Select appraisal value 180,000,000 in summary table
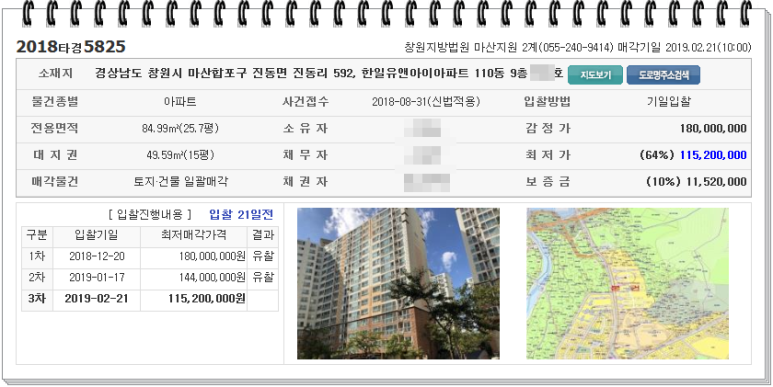This screenshot has width=773, height=387. (713, 129)
